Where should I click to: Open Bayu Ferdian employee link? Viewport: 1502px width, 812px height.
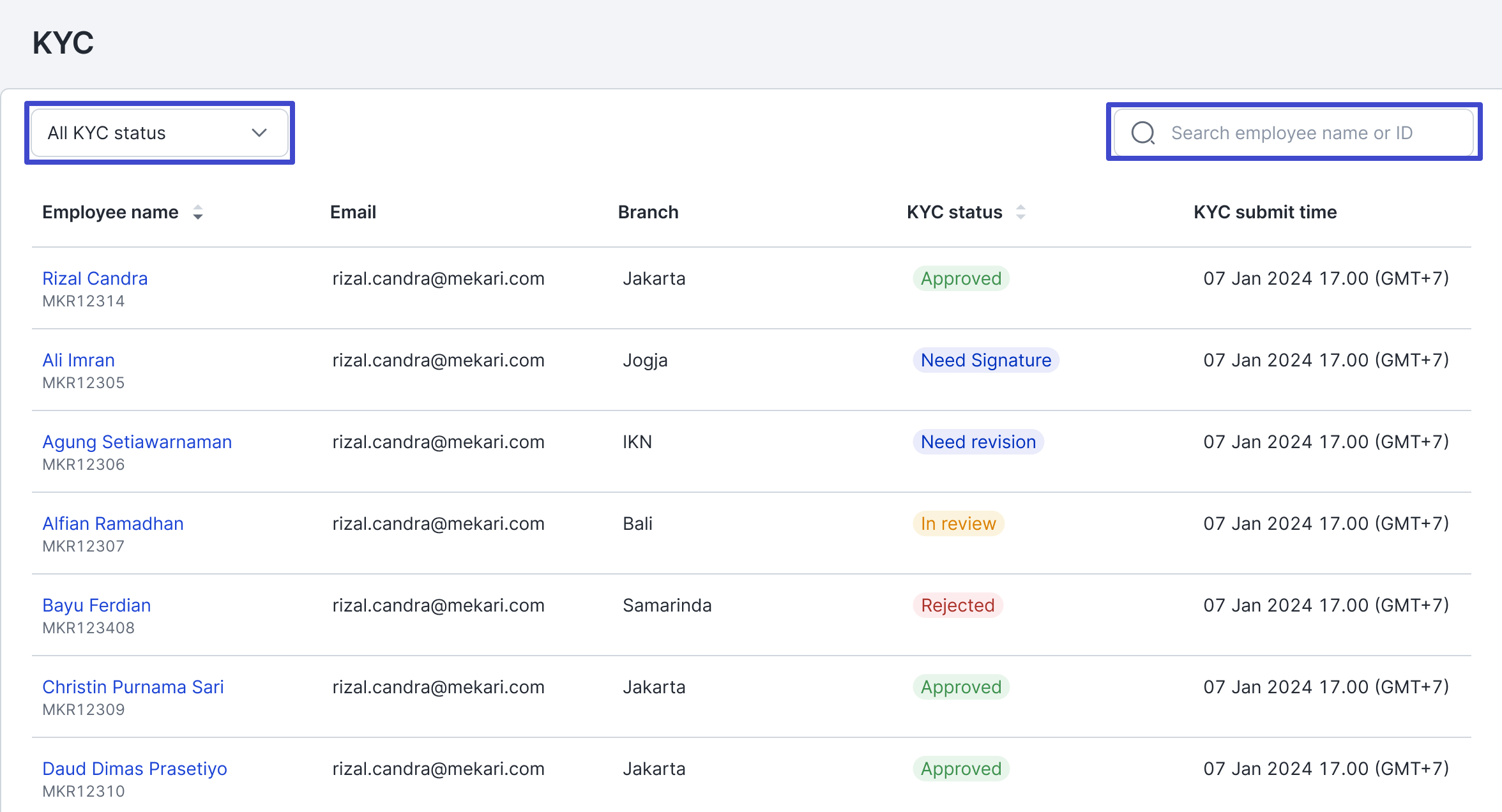click(96, 605)
